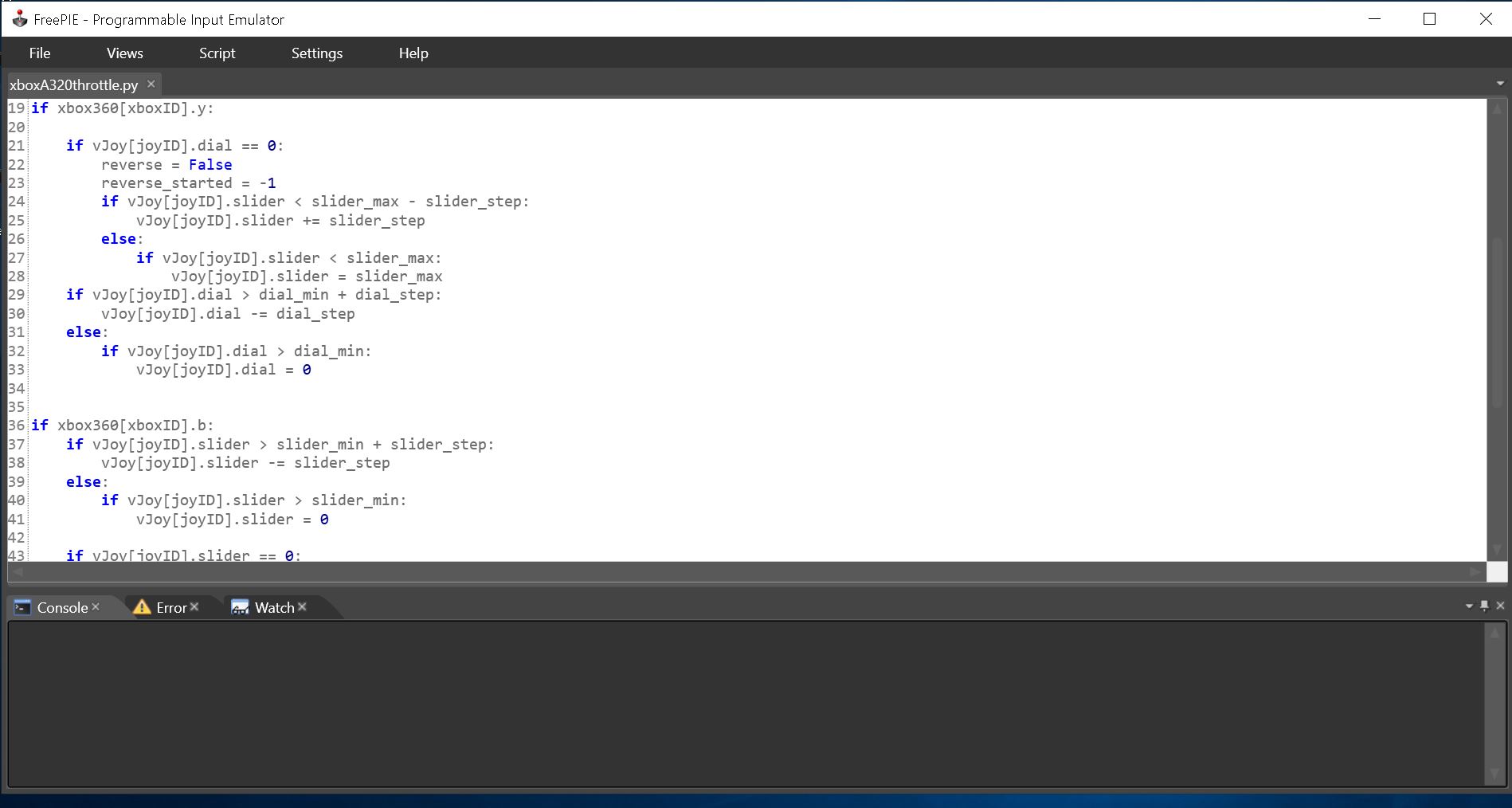Close the bottom tool panel
Screen dimensions: 1512x808
point(1500,606)
